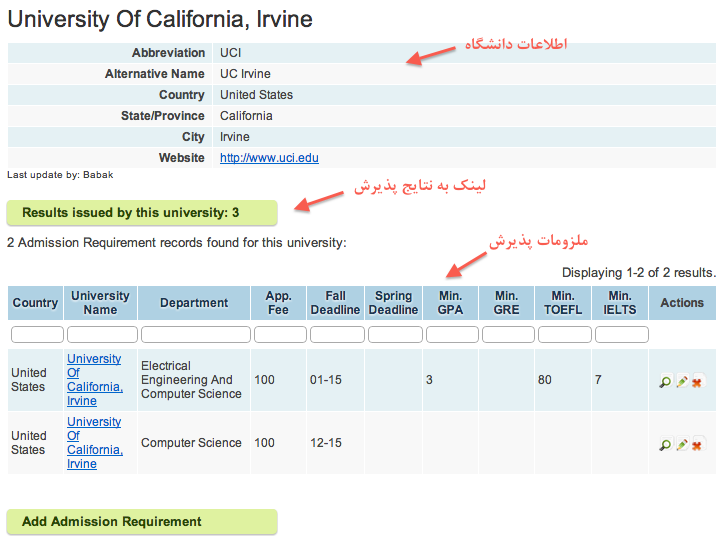Screen dimensions: 728x545
Task: Sort table by Spring Deadline header
Action: click(393, 303)
